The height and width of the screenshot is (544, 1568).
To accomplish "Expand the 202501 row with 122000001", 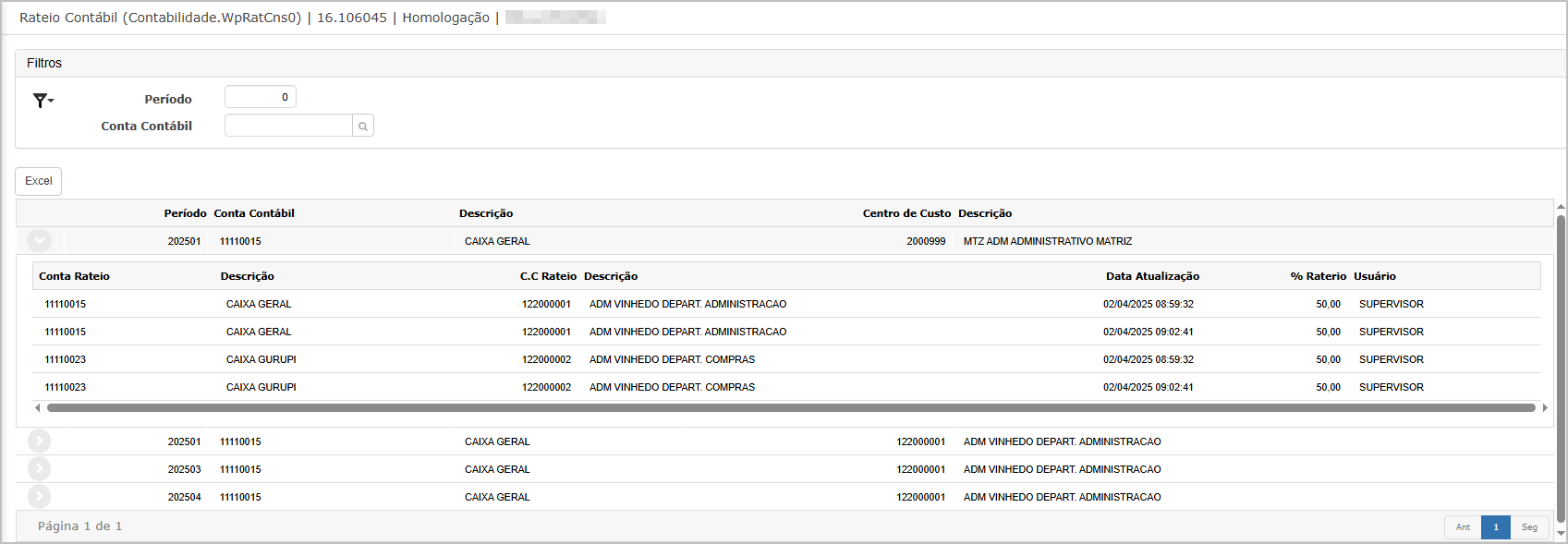I will point(39,441).
